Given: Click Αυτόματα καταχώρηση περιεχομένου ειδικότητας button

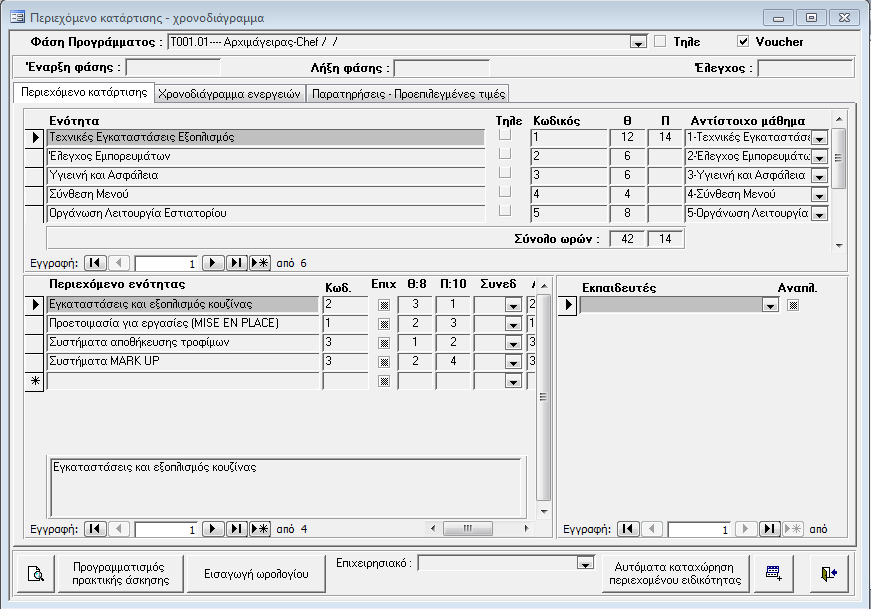Looking at the screenshot, I should pos(675,573).
